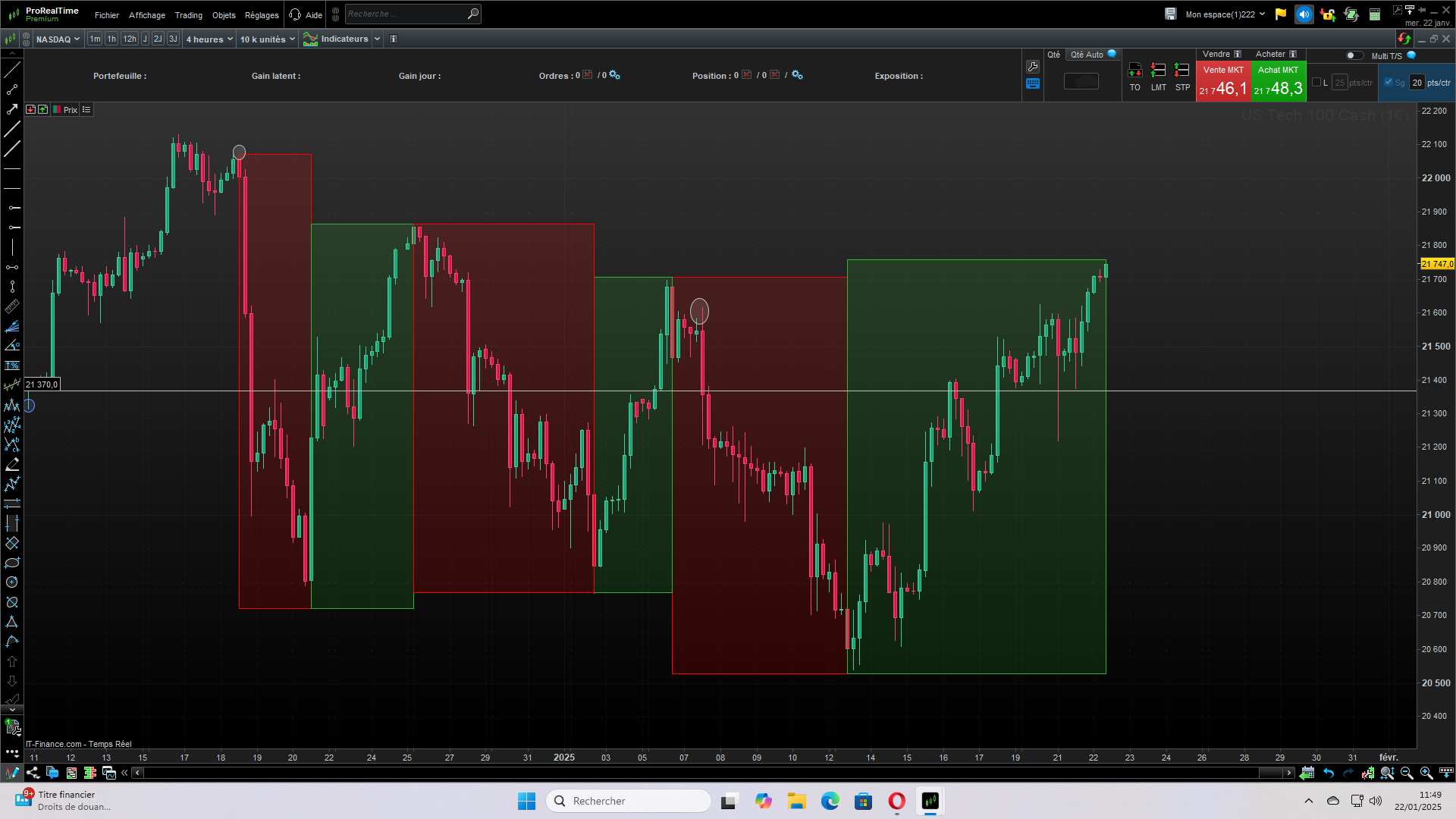Enable the L limit checkbox
This screenshot has height=819, width=1456.
tap(1316, 83)
